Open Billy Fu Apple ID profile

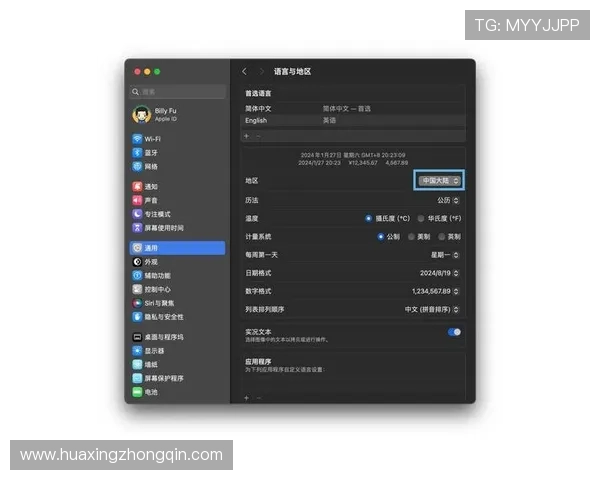click(x=155, y=114)
